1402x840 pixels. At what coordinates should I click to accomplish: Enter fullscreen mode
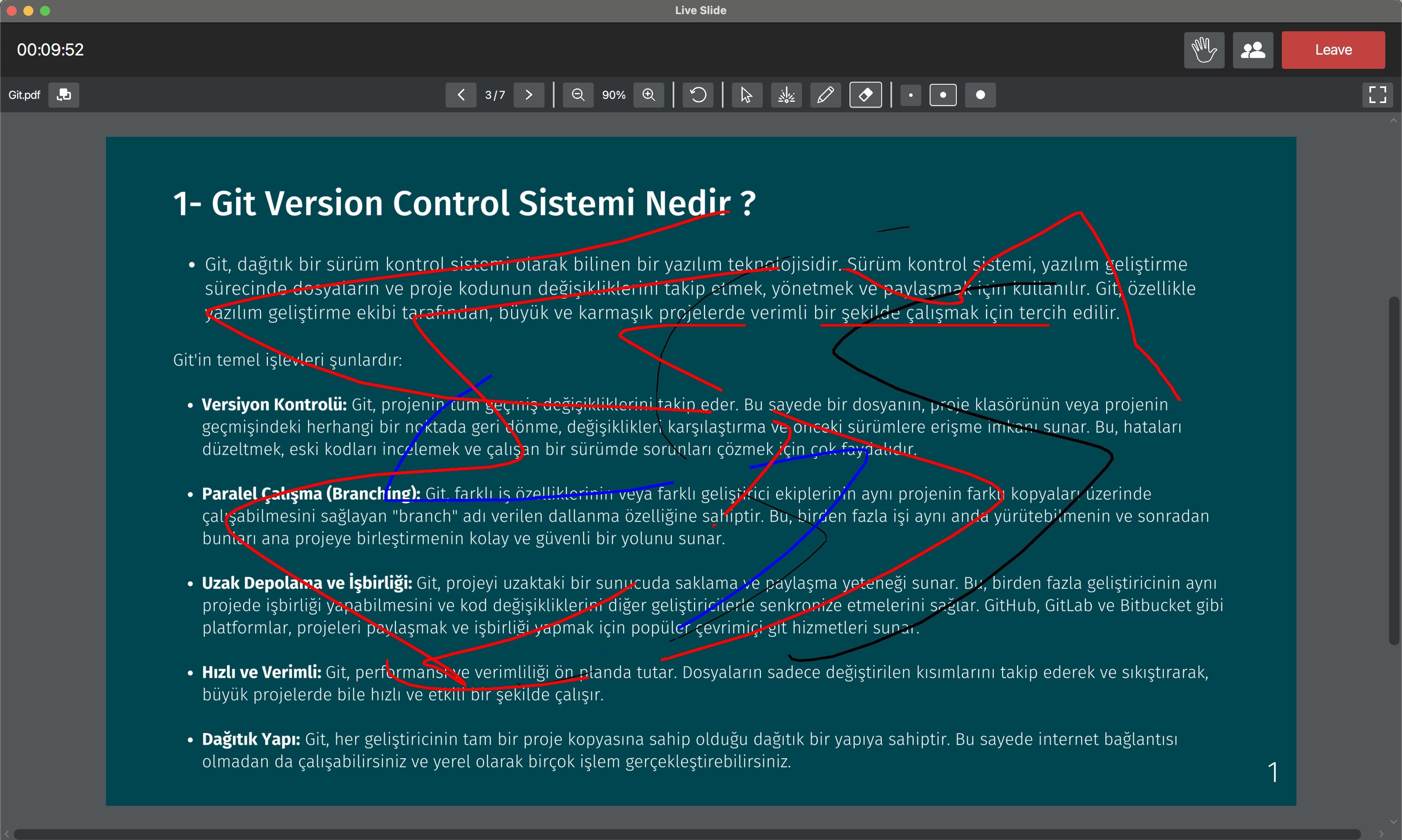point(1377,95)
